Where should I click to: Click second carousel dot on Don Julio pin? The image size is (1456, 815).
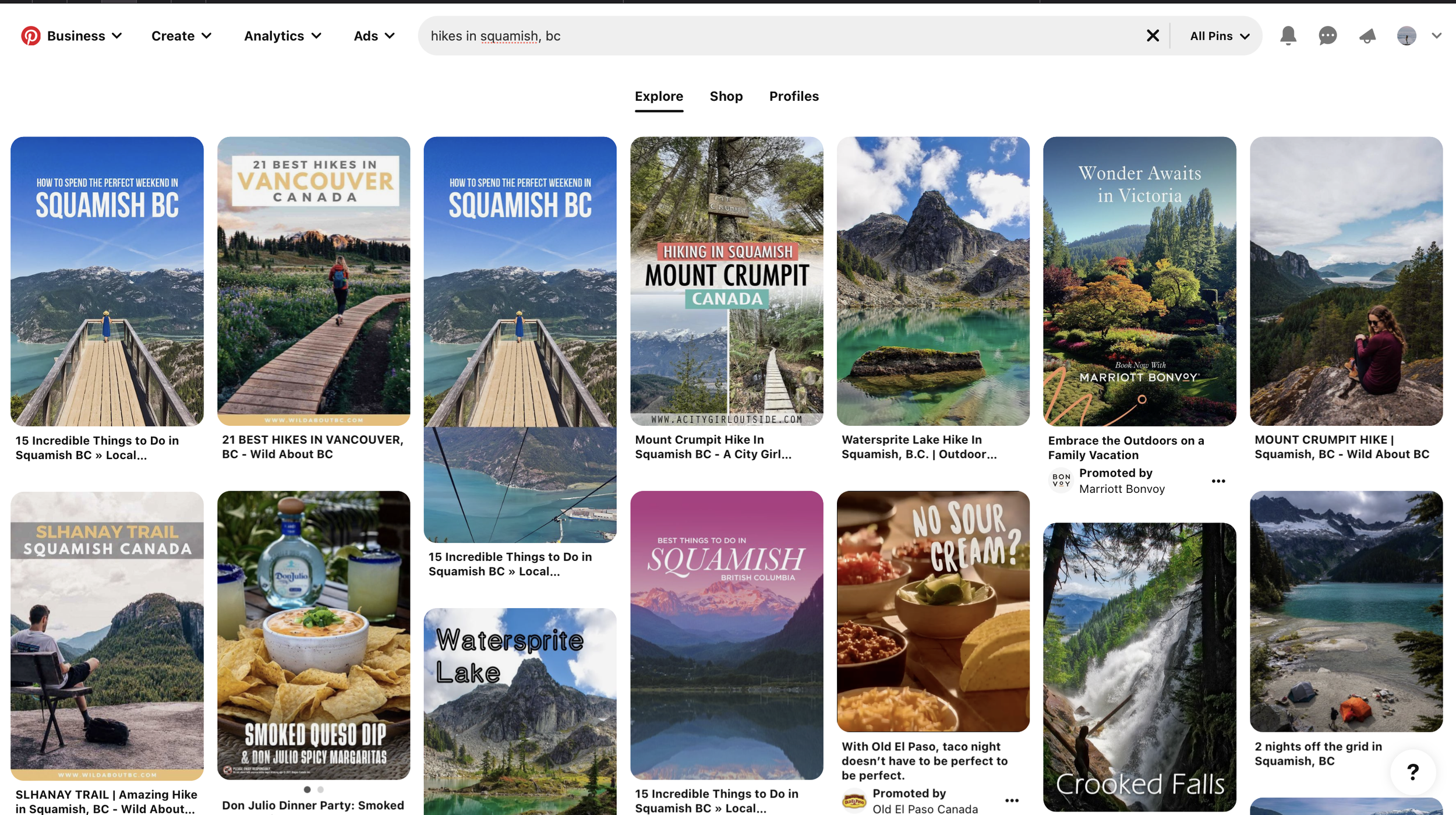coord(320,789)
